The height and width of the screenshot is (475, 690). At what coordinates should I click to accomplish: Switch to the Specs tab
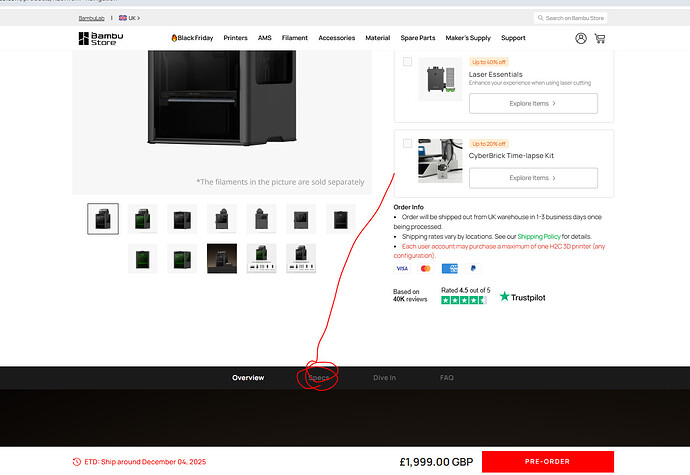(319, 378)
